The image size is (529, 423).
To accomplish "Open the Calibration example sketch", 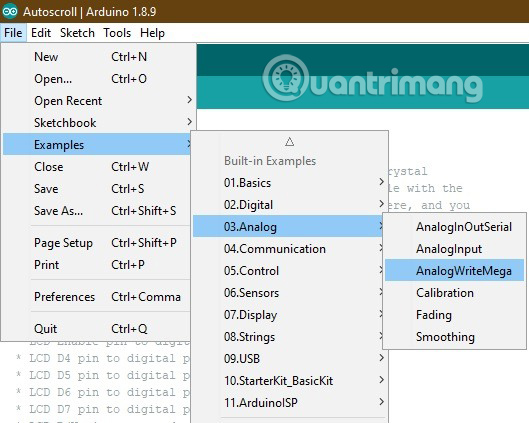I will tap(454, 292).
